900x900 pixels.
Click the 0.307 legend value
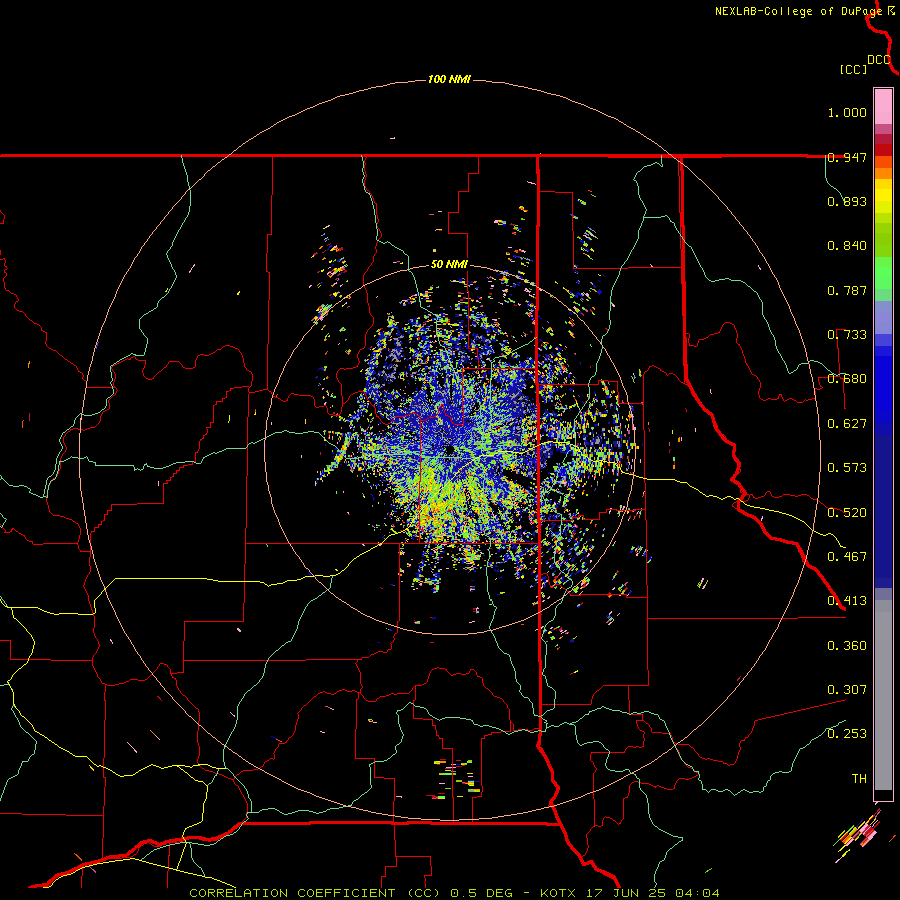point(847,690)
